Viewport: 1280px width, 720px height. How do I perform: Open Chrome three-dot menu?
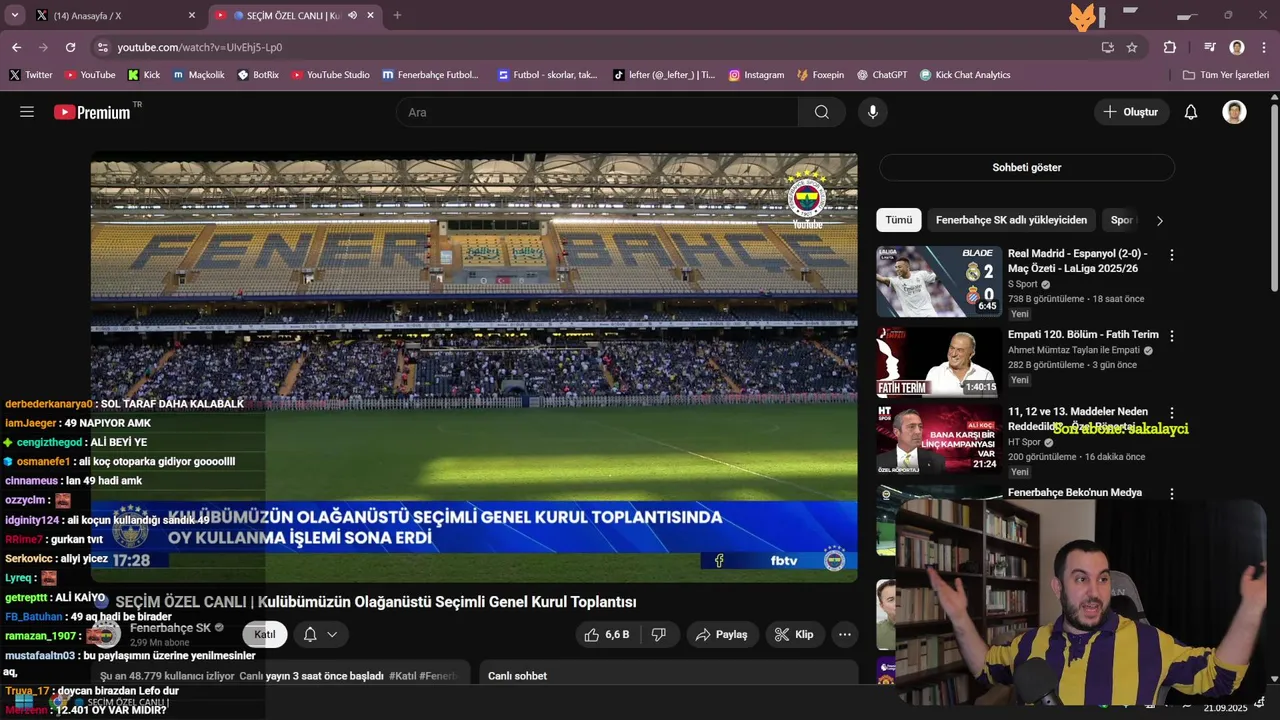coord(1262,47)
